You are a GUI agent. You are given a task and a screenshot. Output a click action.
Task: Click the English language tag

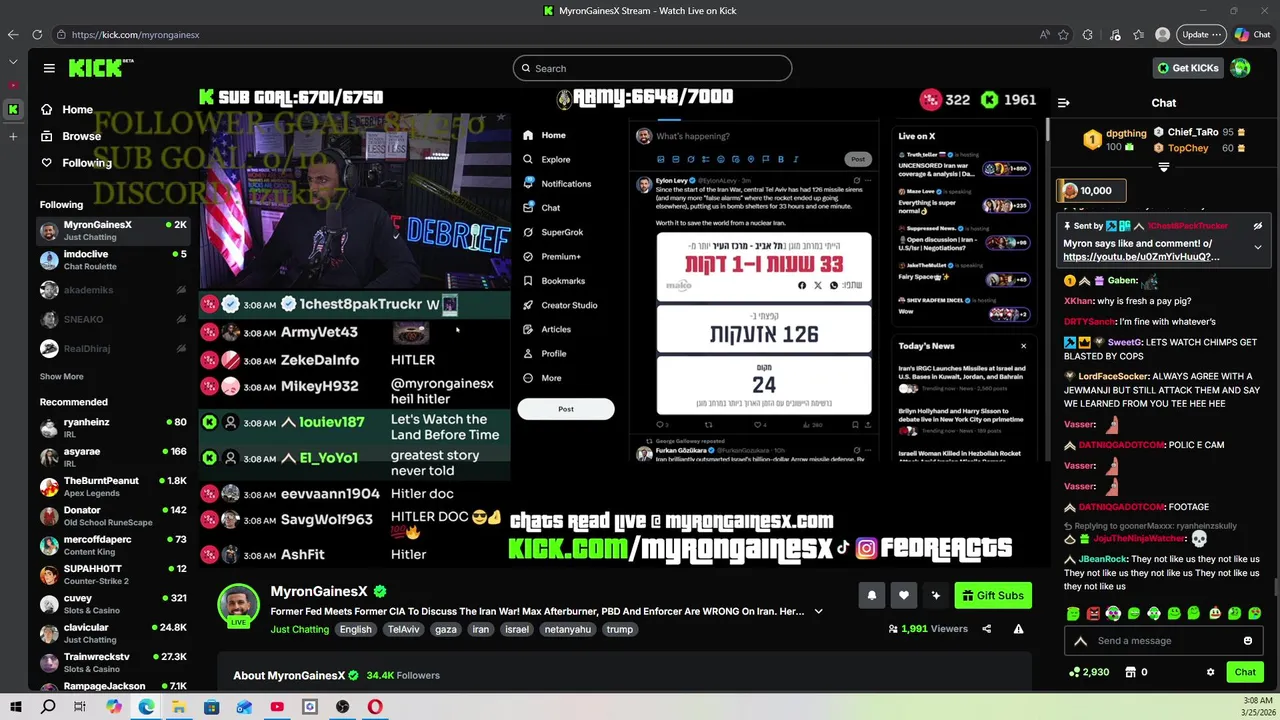click(x=355, y=629)
